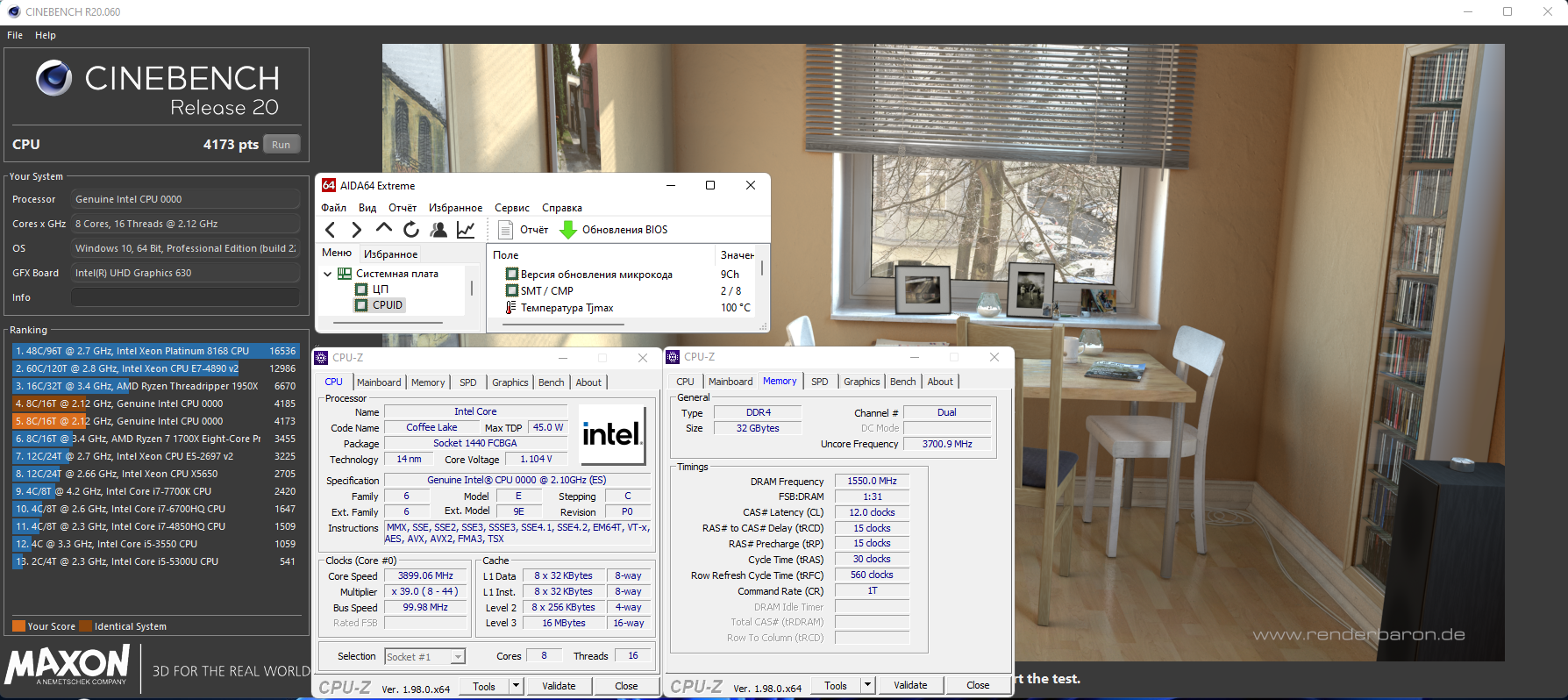Click Close button in CPU-Z Memory window
Image resolution: width=1568 pixels, height=700 pixels.
click(978, 685)
